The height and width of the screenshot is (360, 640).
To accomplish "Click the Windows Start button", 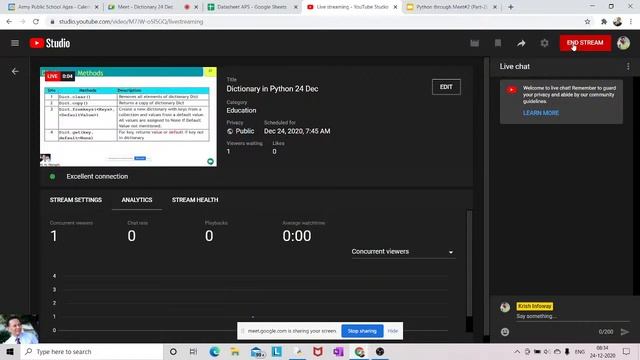I will [x=10, y=351].
